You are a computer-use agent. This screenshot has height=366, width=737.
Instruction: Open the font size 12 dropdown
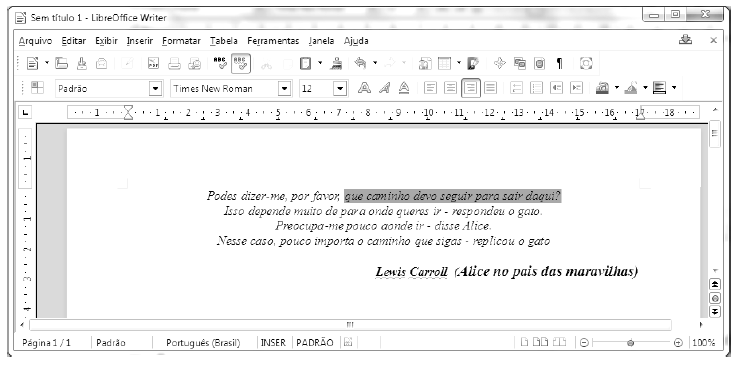[341, 88]
